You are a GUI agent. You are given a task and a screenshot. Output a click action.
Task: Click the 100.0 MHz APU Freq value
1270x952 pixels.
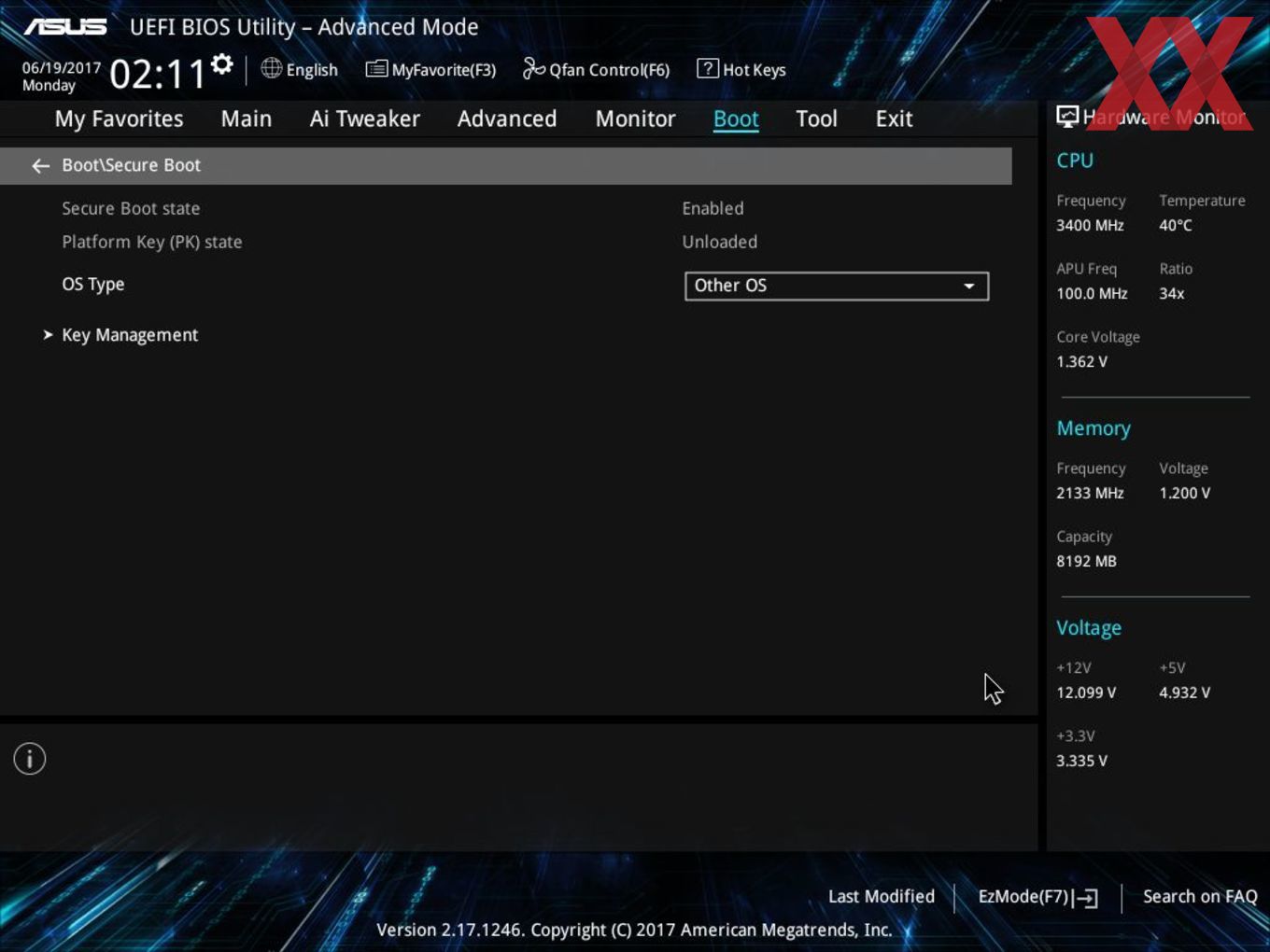pyautogui.click(x=1092, y=294)
